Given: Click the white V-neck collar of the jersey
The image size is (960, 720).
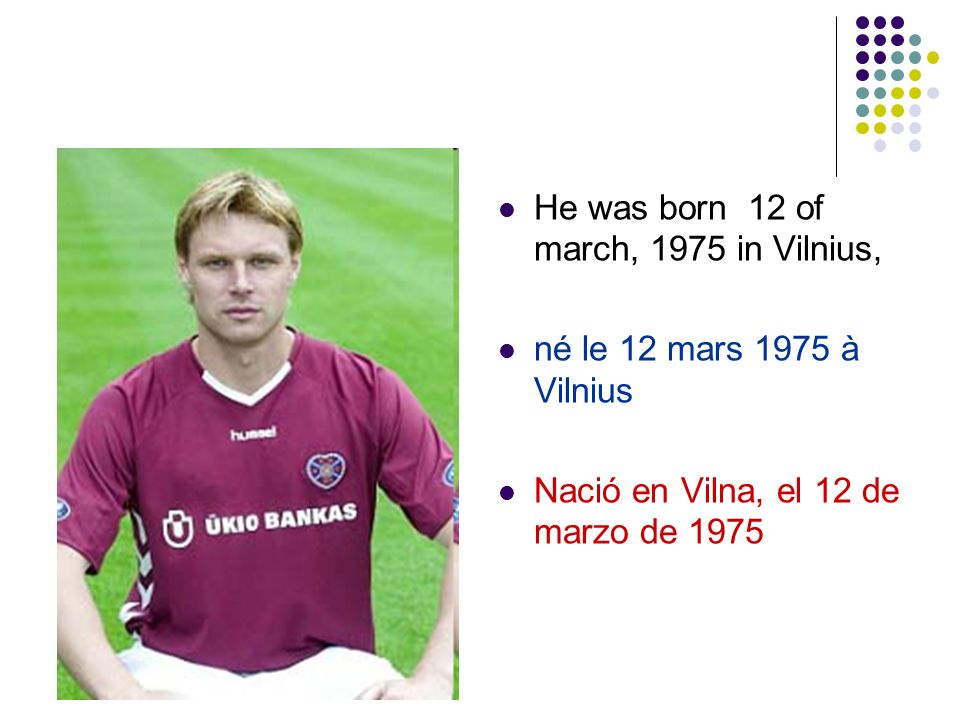Looking at the screenshot, I should [247, 384].
